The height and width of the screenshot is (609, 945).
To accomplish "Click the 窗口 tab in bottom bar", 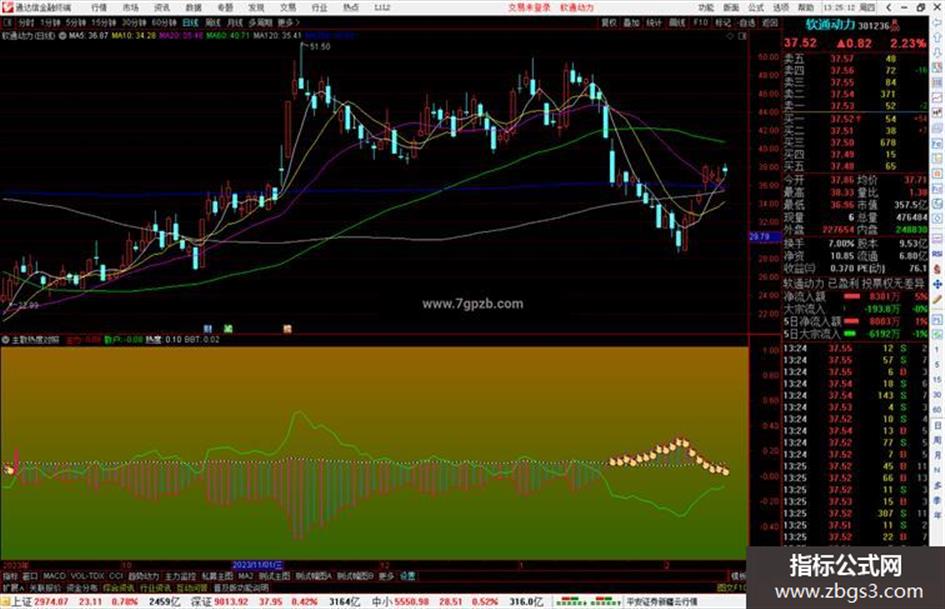I will coord(30,576).
